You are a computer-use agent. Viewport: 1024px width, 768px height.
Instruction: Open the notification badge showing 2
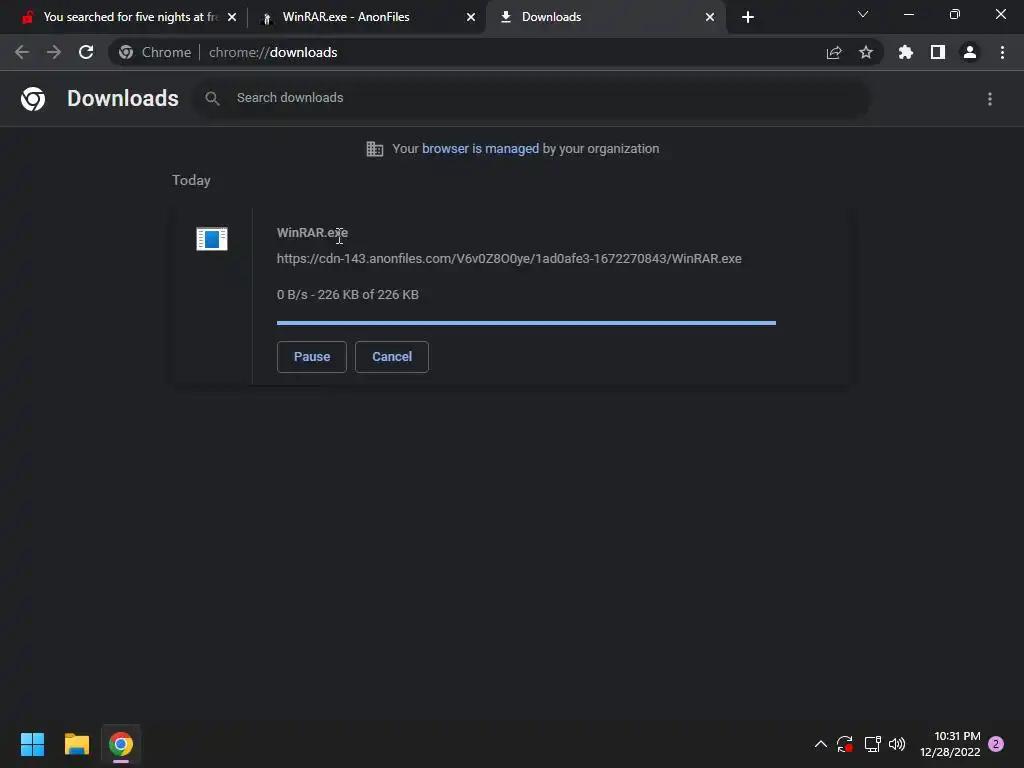coord(996,744)
